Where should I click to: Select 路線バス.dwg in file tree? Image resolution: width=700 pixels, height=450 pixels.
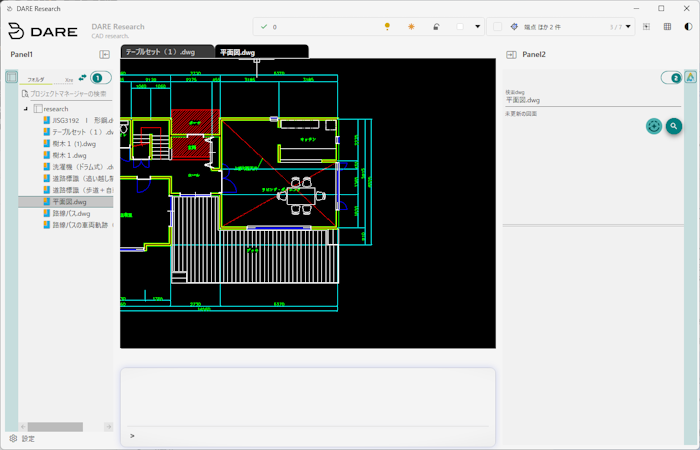click(71, 213)
